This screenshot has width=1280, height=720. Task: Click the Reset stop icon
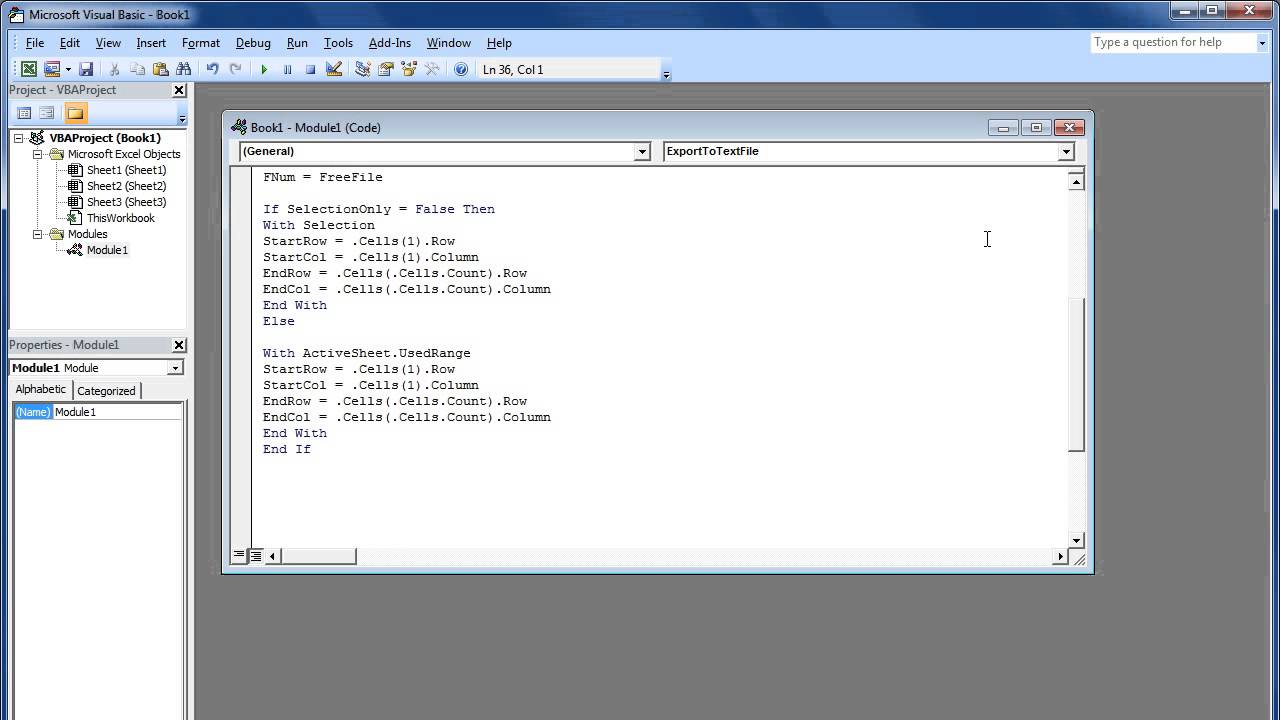click(x=310, y=69)
